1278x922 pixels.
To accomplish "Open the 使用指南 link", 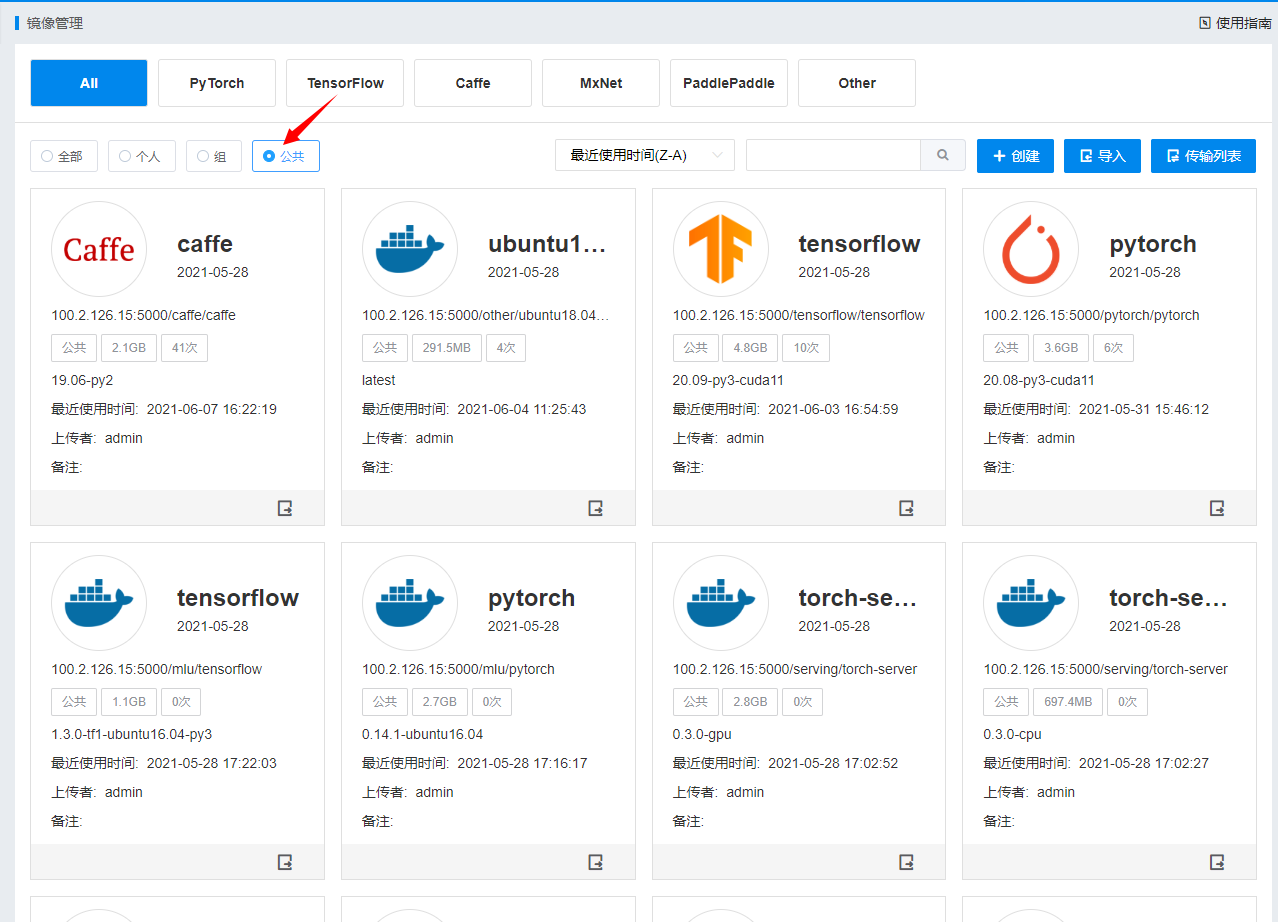I will point(1235,23).
